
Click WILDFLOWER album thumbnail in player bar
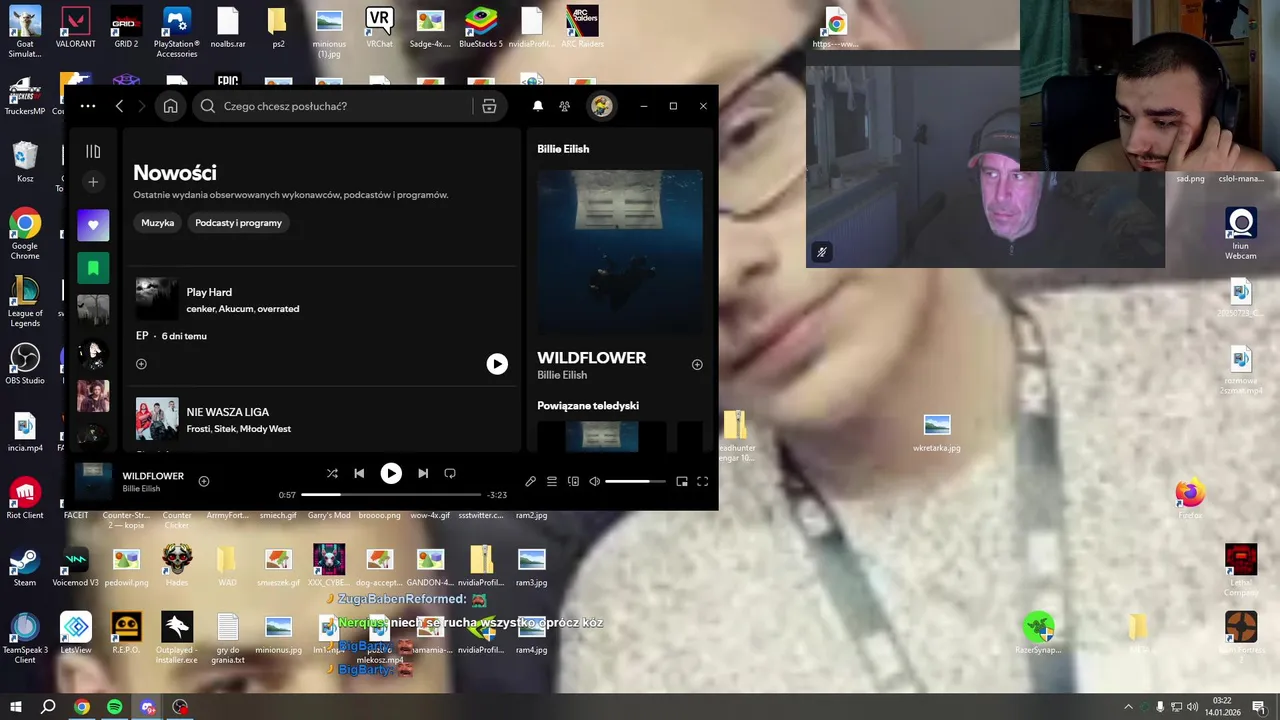(x=94, y=481)
